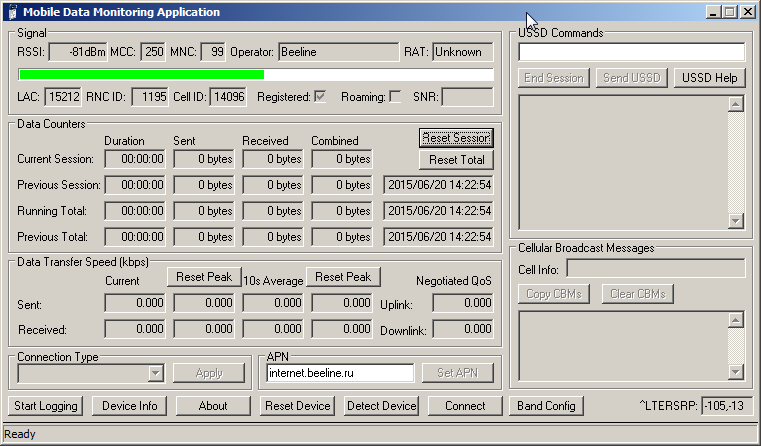Open the About dialog

click(212, 406)
